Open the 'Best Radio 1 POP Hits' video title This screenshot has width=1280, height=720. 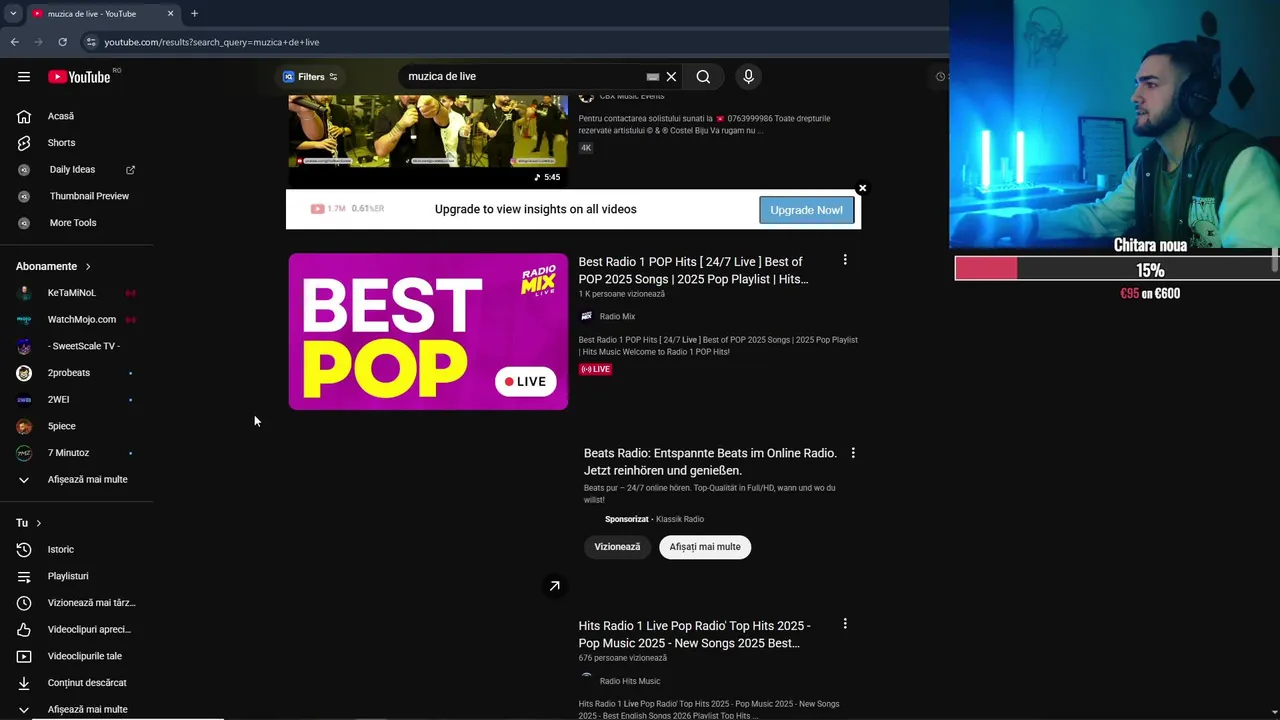pyautogui.click(x=693, y=271)
